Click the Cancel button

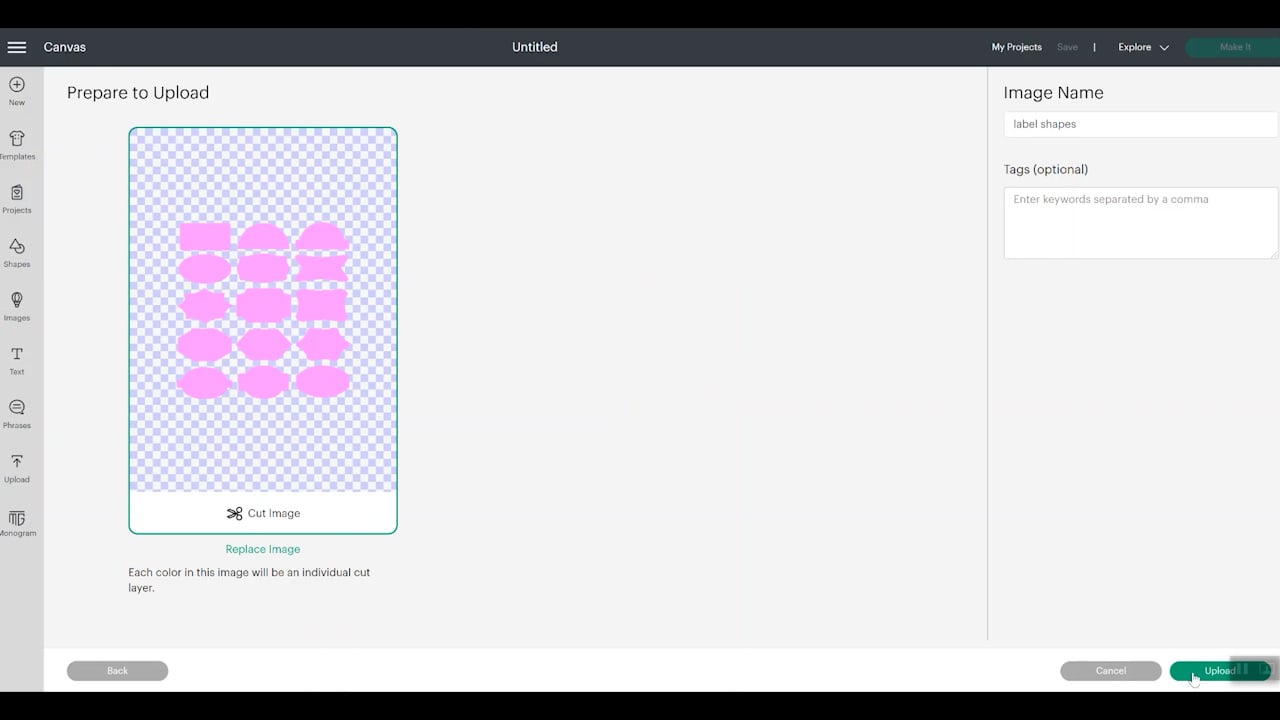click(x=1110, y=671)
